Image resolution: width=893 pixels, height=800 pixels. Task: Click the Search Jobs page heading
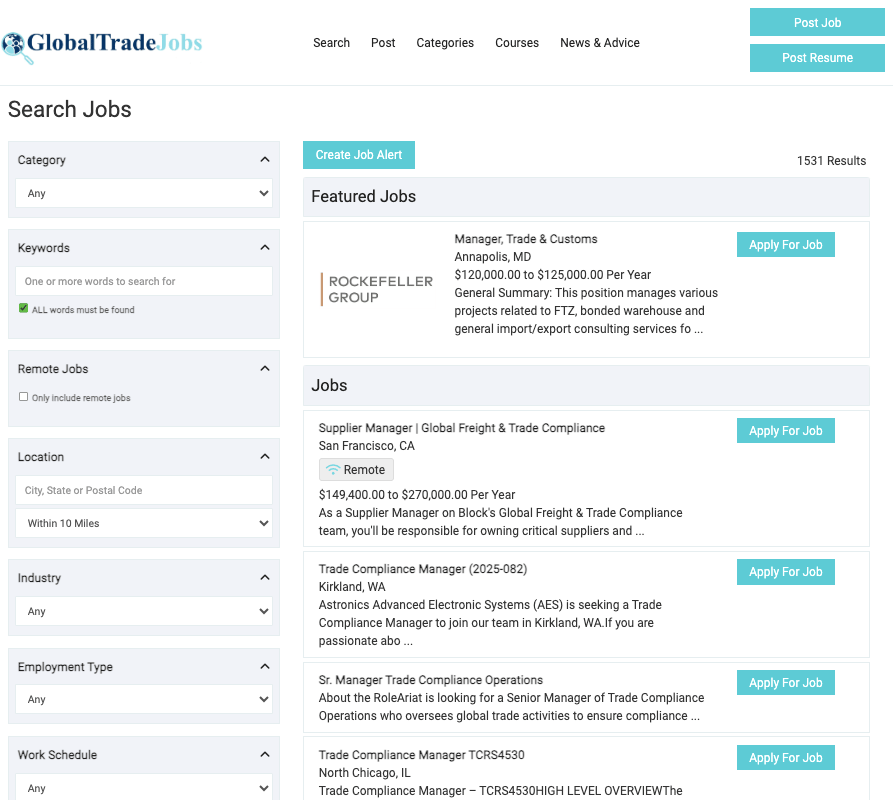(69, 109)
